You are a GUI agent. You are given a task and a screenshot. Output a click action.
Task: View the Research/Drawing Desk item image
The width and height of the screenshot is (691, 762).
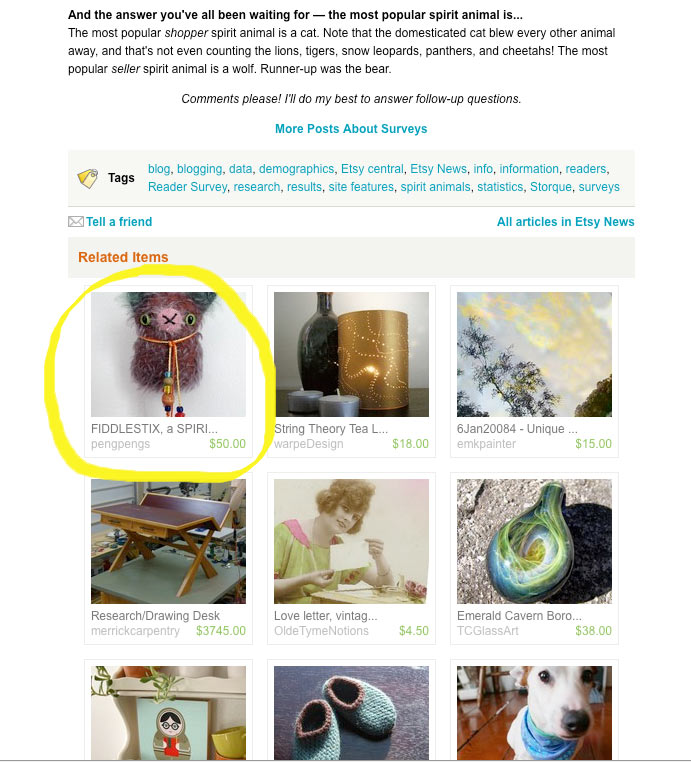(x=168, y=541)
